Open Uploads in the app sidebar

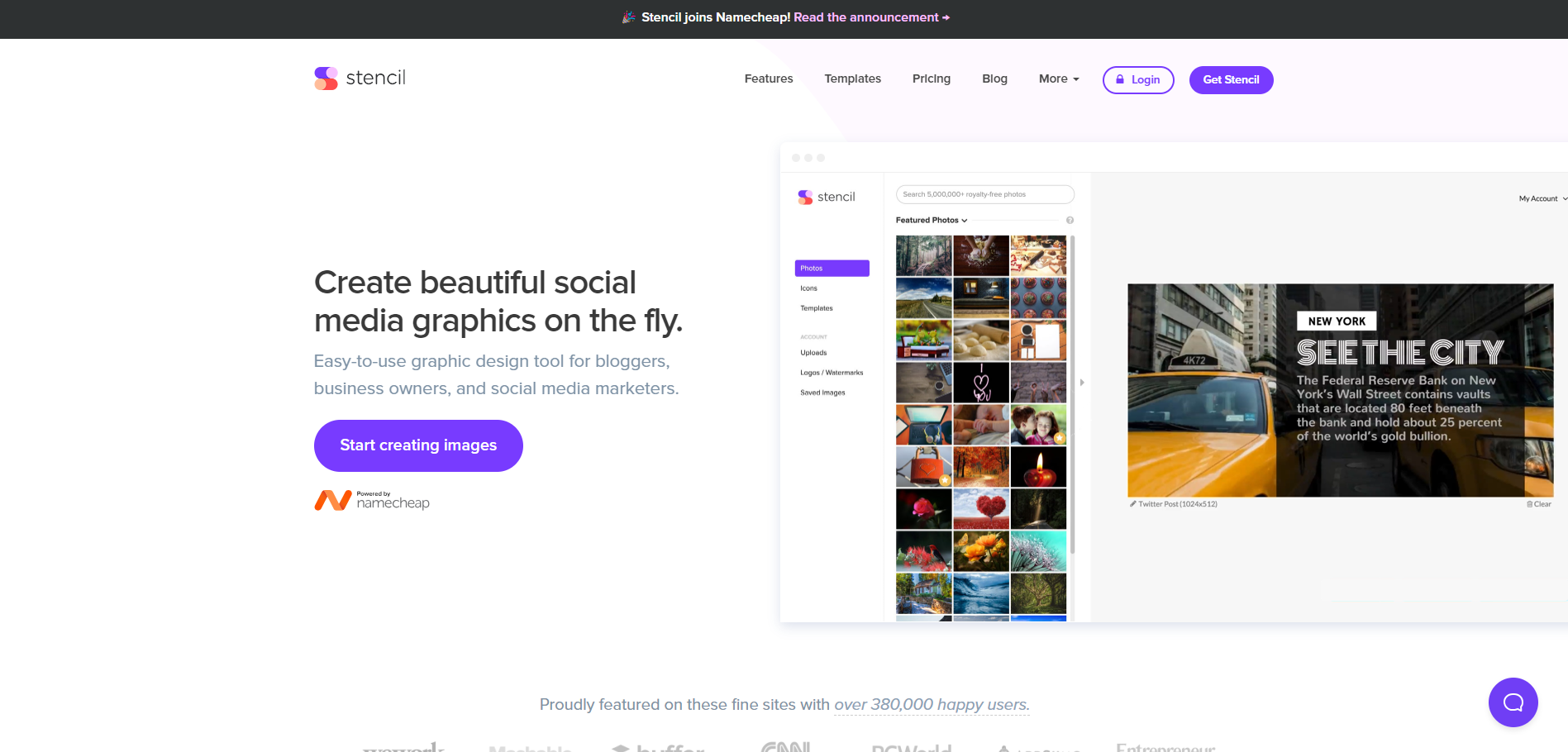813,353
